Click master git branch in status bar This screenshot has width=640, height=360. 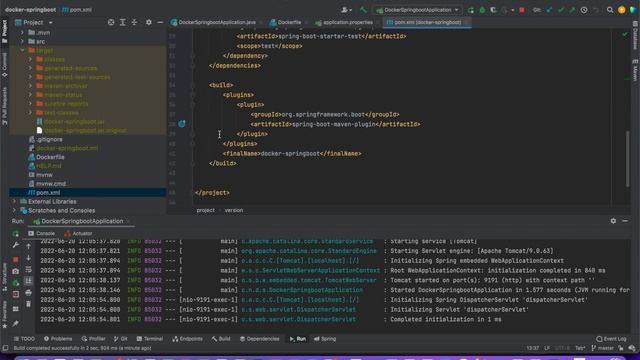point(602,348)
